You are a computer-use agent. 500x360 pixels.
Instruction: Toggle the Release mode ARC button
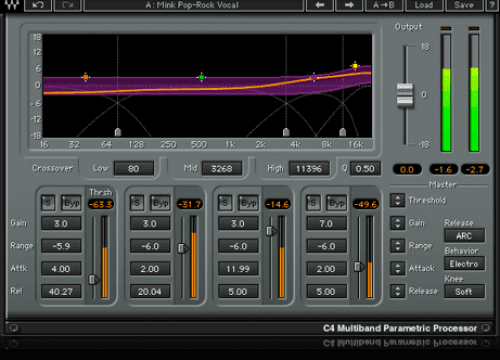pos(465,236)
